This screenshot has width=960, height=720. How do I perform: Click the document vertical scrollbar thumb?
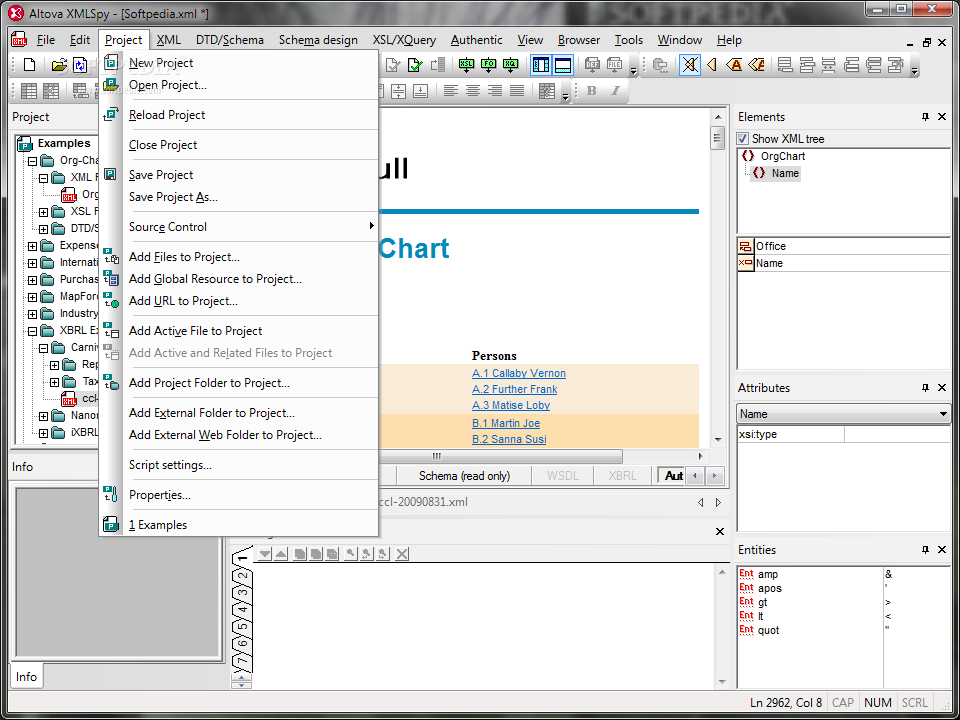718,137
